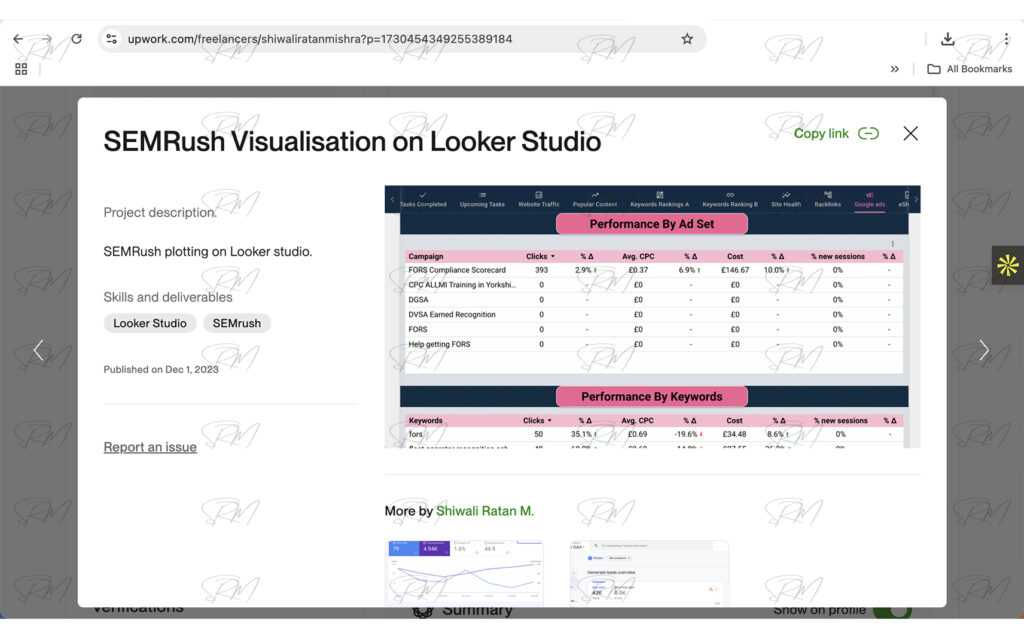This screenshot has height=639, width=1024.
Task: Click Published on Dec 1, 2023 text
Action: click(161, 369)
